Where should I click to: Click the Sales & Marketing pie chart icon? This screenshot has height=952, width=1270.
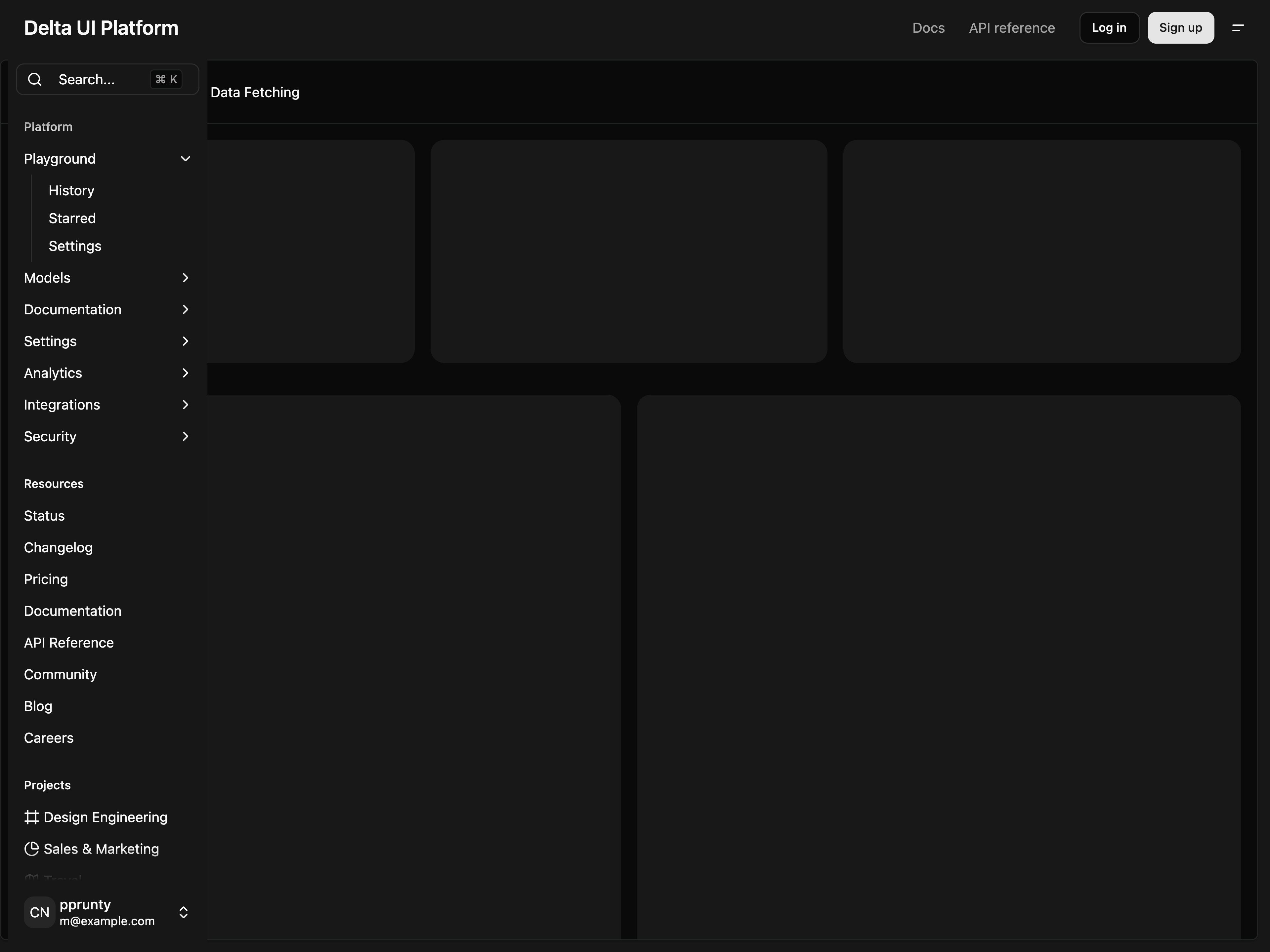click(31, 849)
